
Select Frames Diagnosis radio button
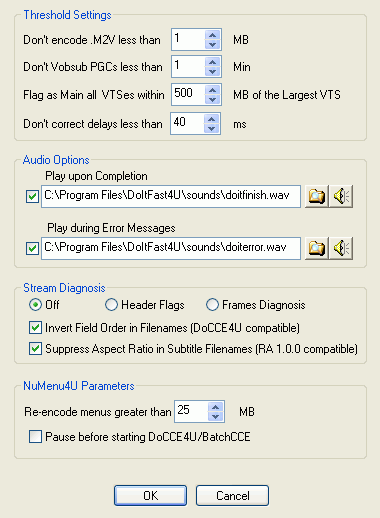(x=212, y=305)
